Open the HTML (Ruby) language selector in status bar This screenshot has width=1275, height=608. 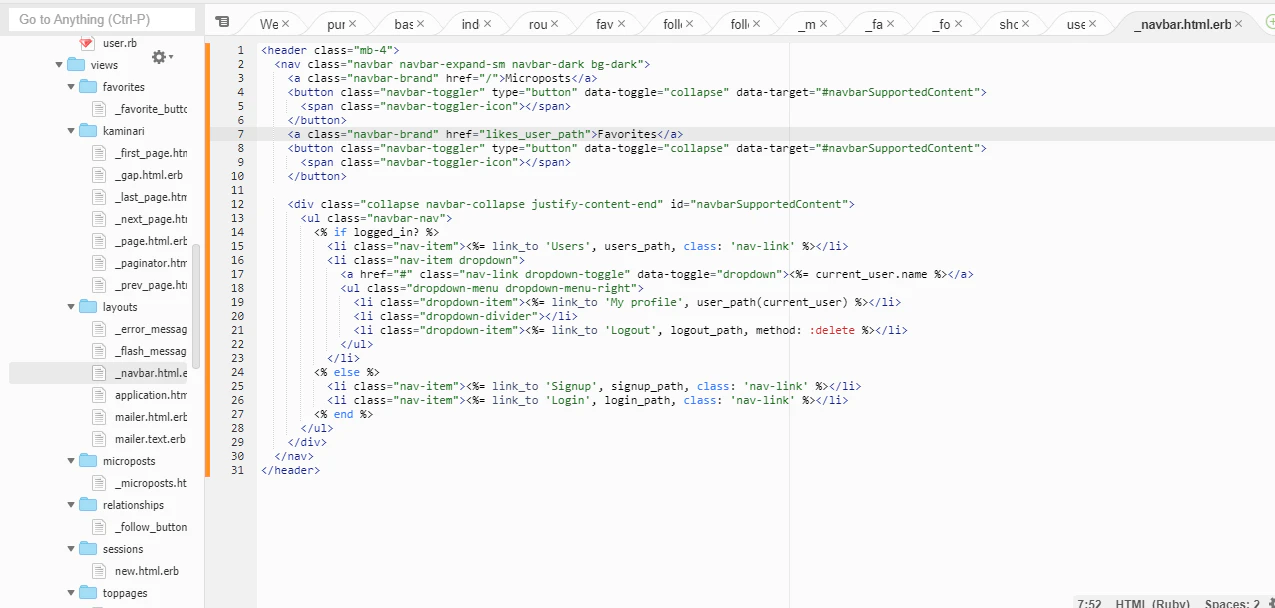point(1152,602)
